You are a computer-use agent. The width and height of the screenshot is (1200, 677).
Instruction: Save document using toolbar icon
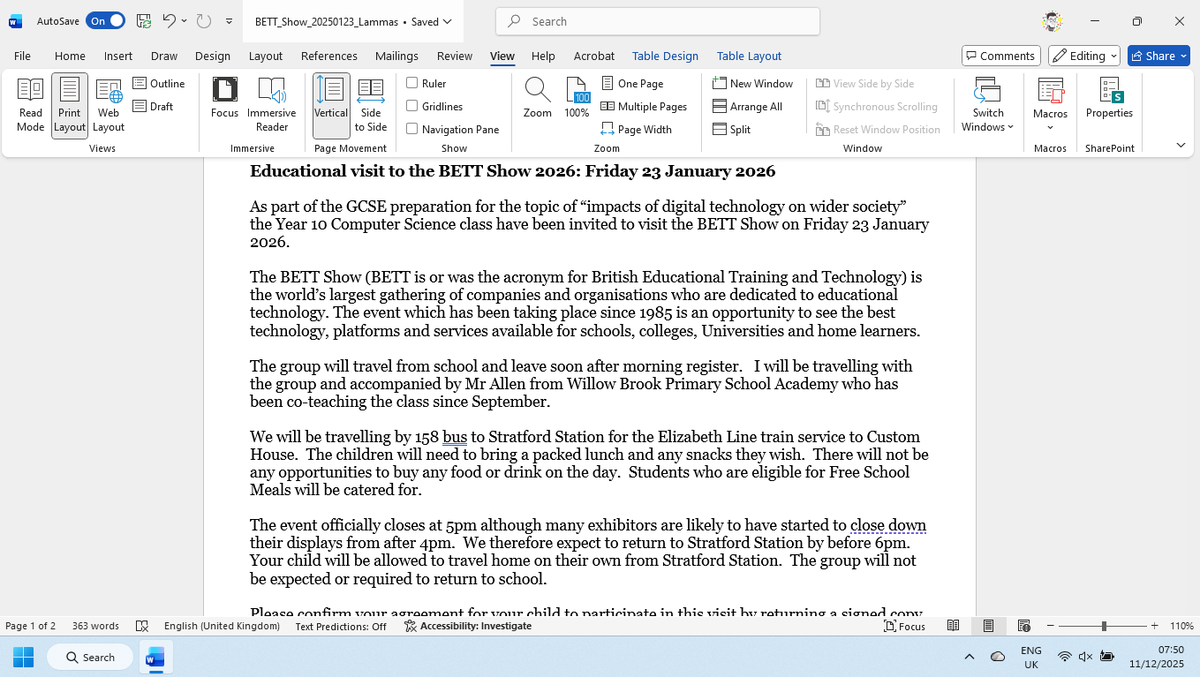[143, 21]
